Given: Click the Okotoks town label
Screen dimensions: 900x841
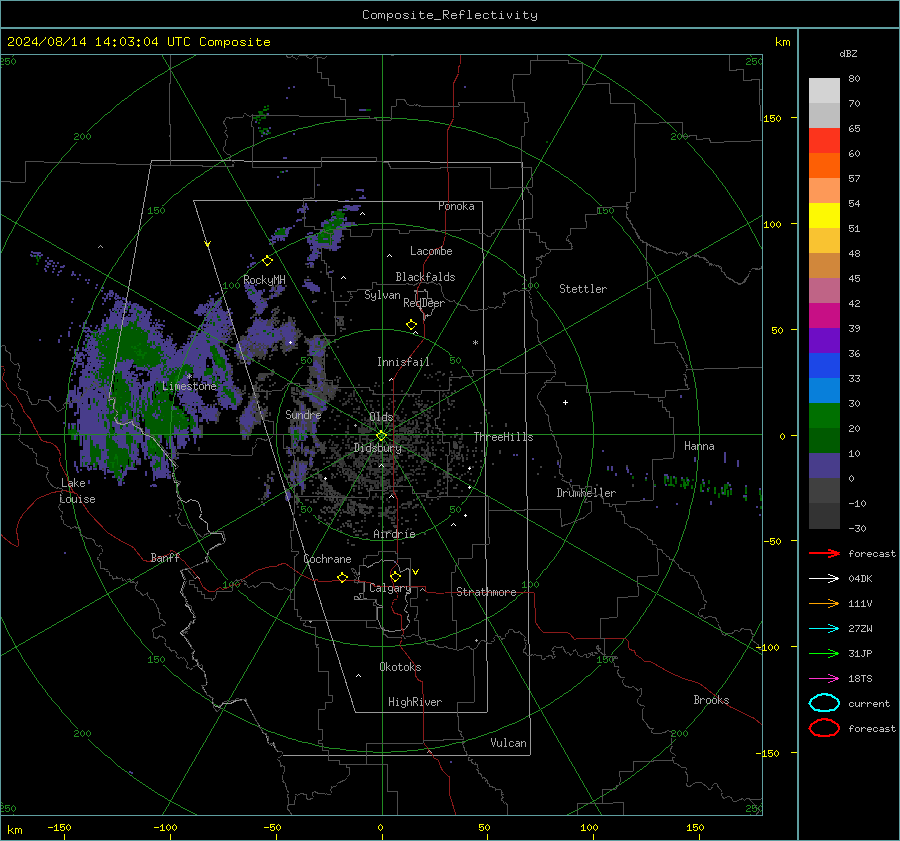Looking at the screenshot, I should point(400,667).
